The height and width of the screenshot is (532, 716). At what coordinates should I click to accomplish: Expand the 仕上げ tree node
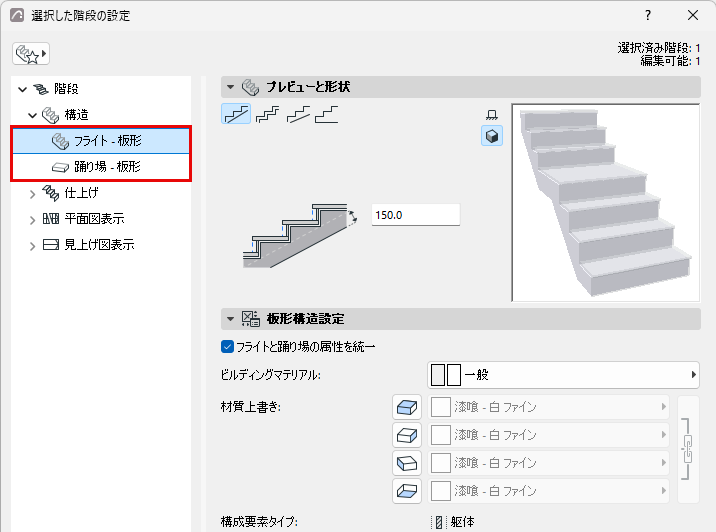[32, 194]
